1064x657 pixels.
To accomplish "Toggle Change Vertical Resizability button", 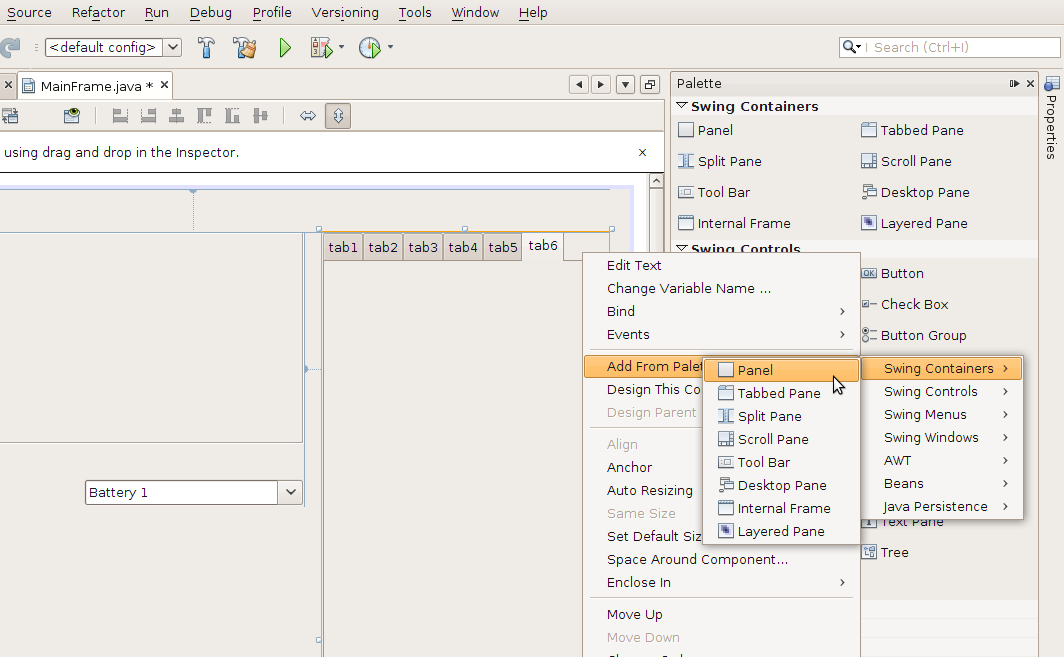I will [338, 116].
